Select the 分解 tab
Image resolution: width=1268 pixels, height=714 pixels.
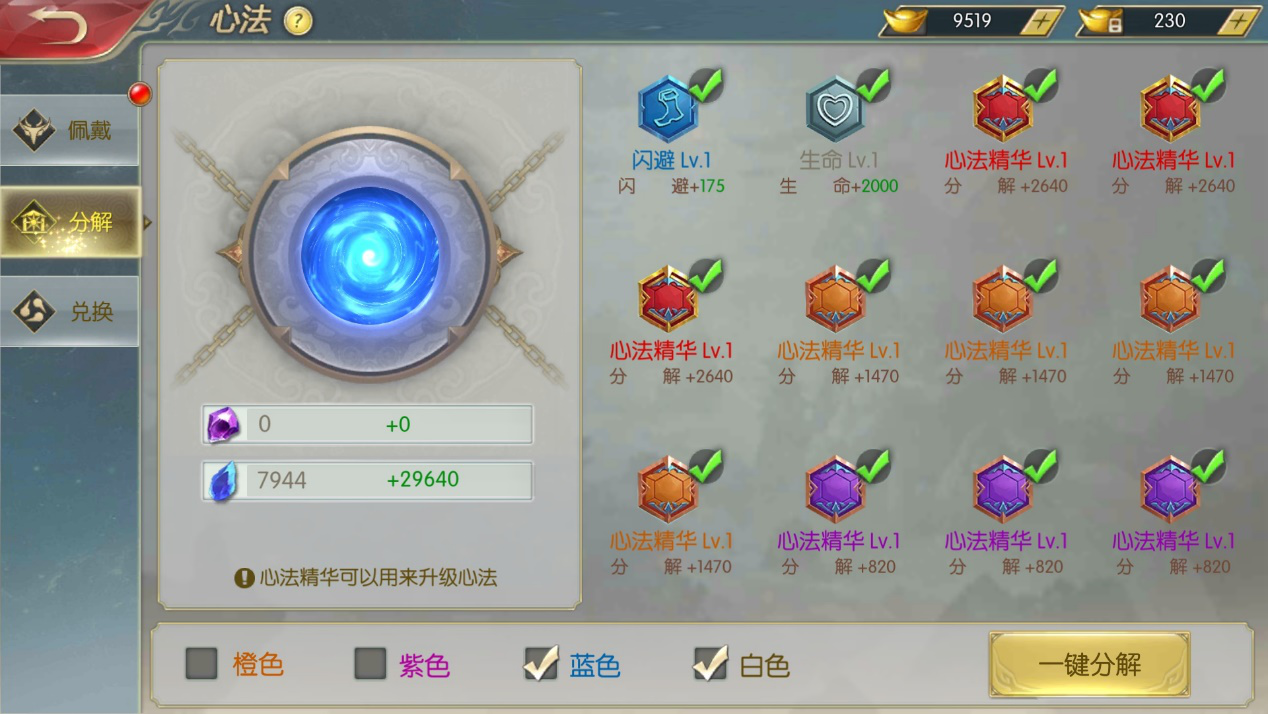point(69,221)
